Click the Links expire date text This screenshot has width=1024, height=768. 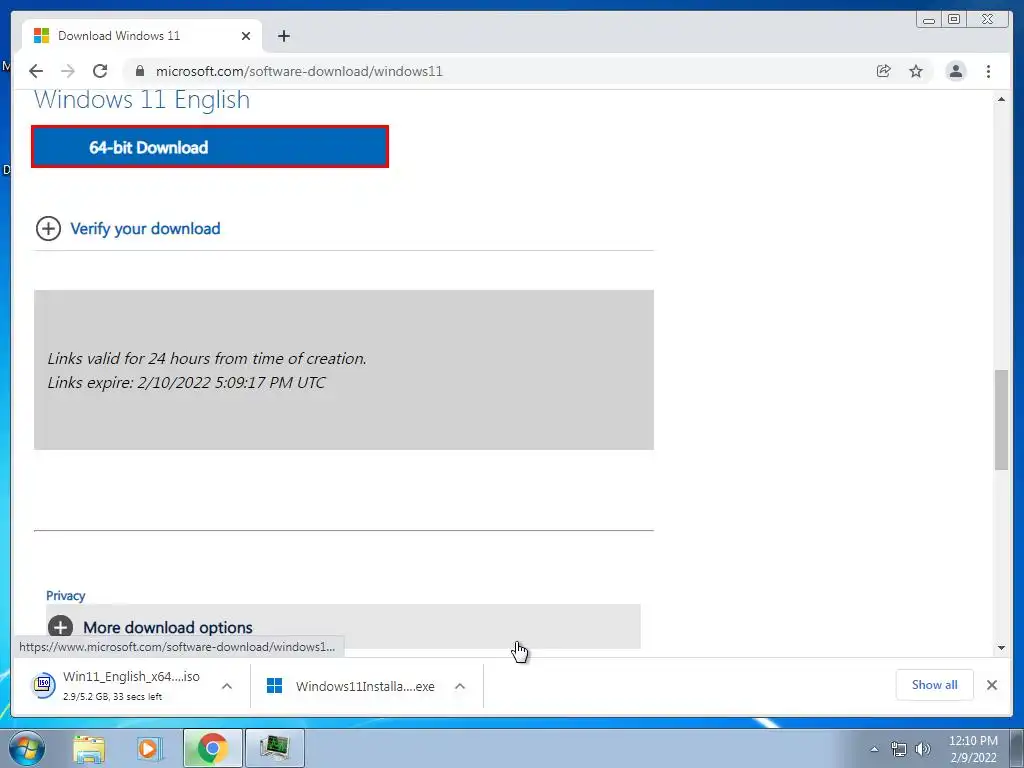(x=186, y=382)
